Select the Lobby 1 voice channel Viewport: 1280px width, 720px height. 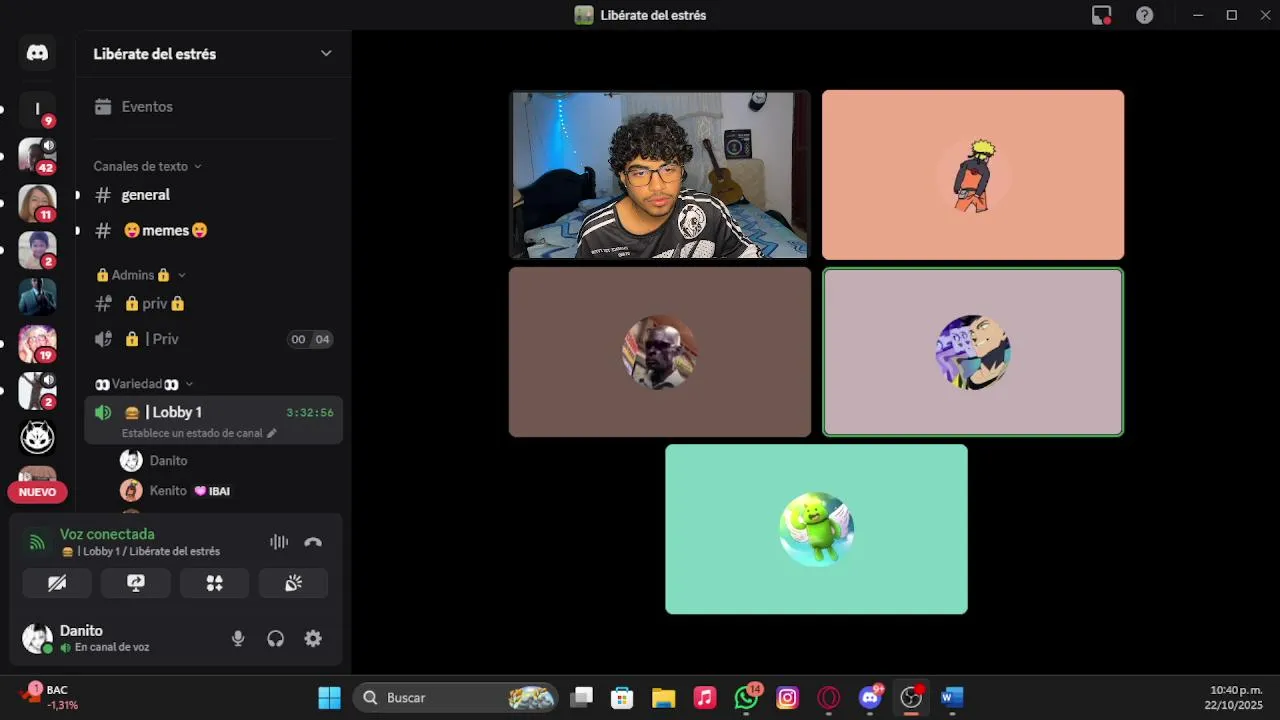pos(213,412)
